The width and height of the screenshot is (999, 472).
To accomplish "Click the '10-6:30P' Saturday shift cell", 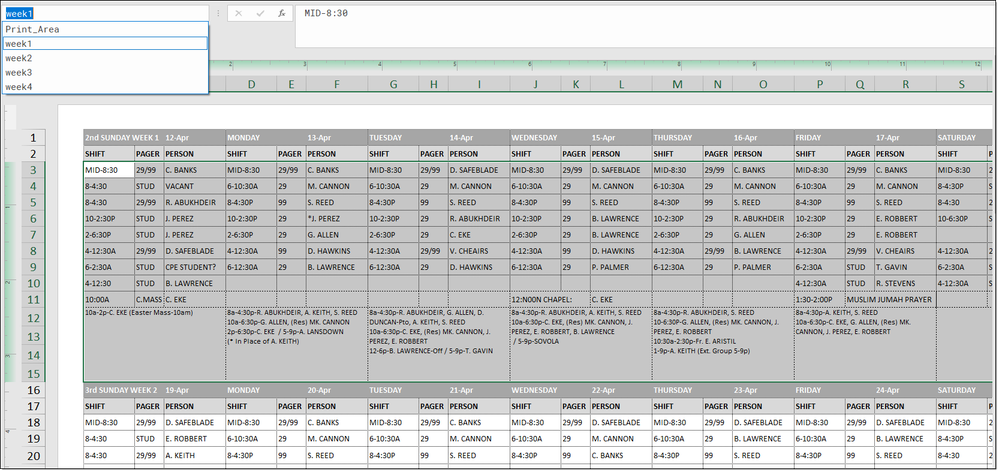I will (x=961, y=218).
